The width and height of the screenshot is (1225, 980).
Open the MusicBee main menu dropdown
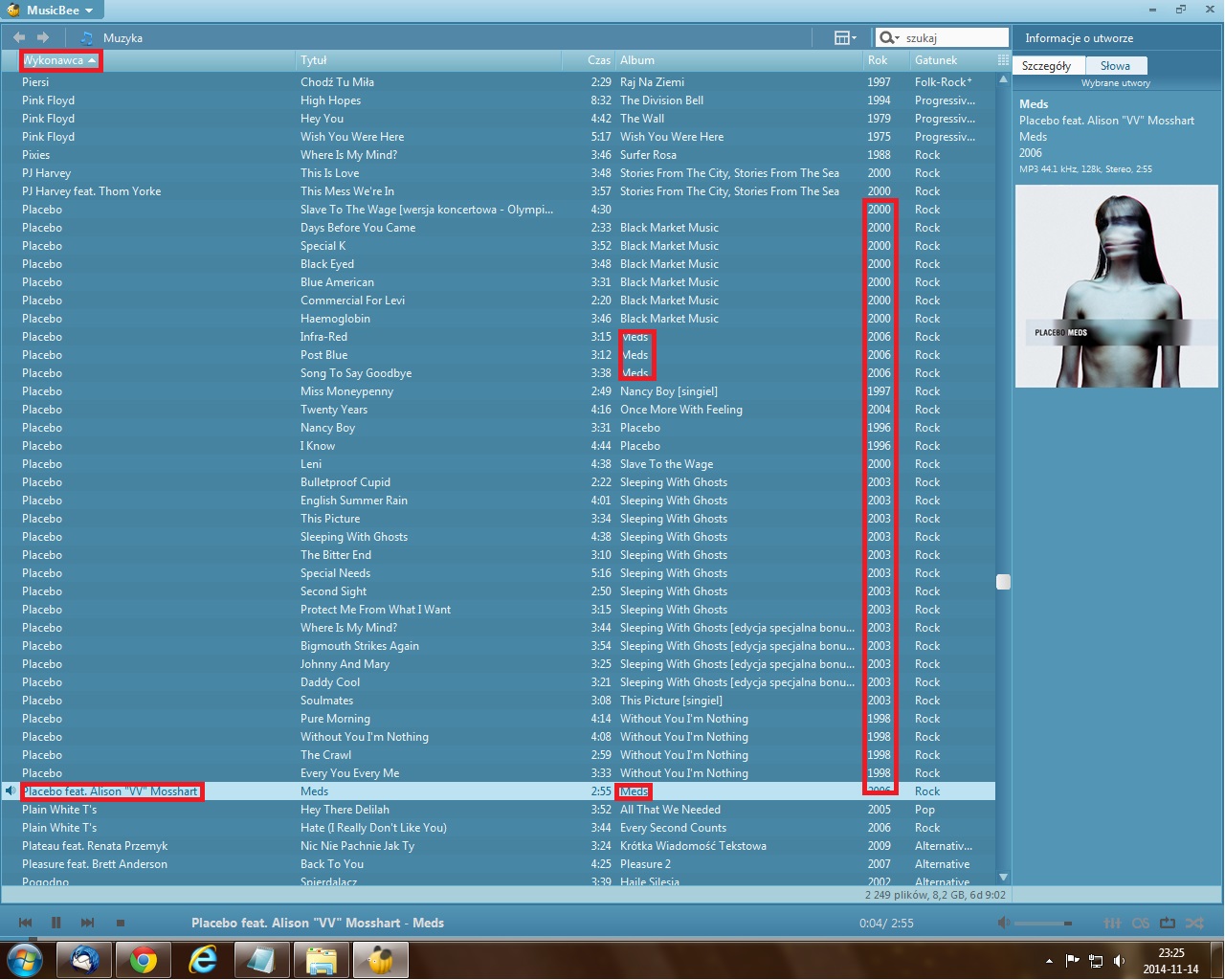[x=52, y=11]
